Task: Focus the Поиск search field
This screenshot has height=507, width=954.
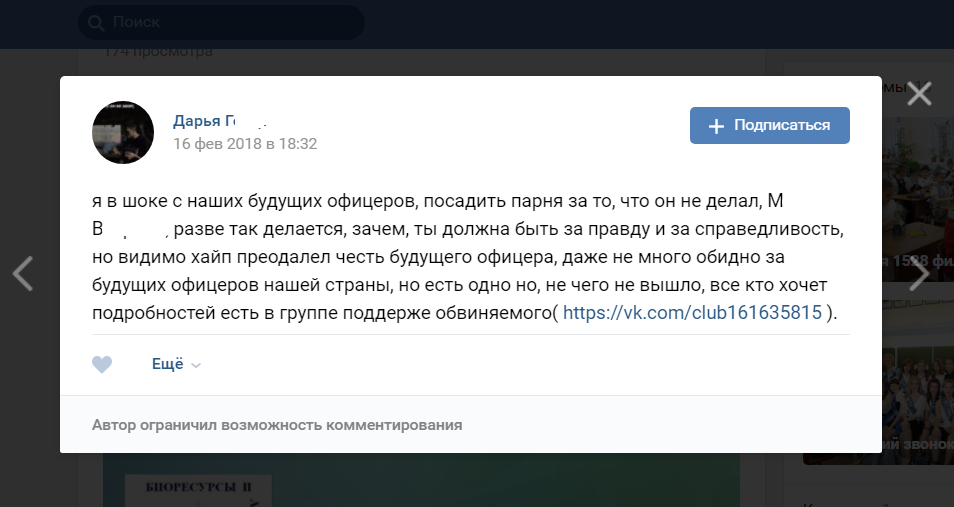Action: (221, 23)
